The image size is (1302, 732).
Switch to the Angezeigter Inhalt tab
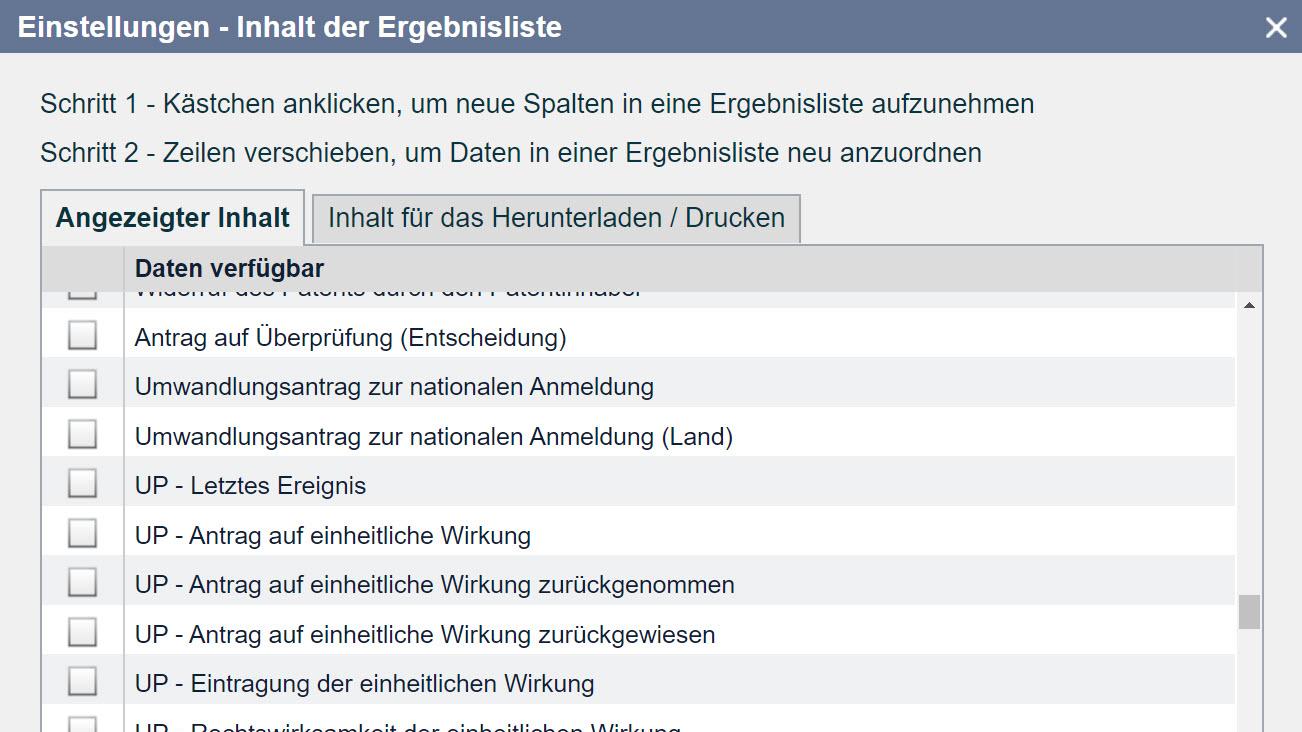point(173,218)
